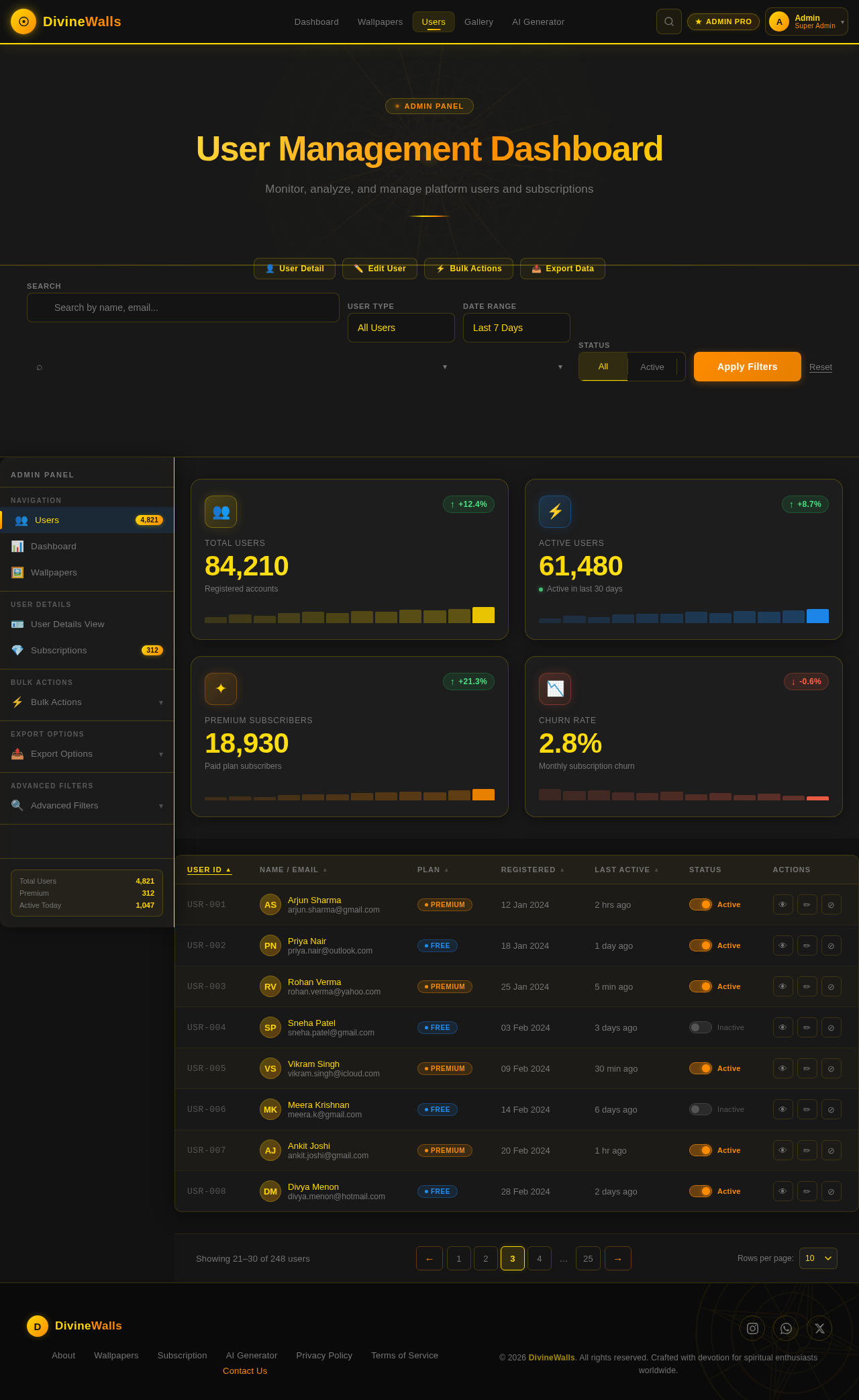Viewport: 859px width, 1400px height.
Task: Click the header search icon button
Action: (x=668, y=21)
